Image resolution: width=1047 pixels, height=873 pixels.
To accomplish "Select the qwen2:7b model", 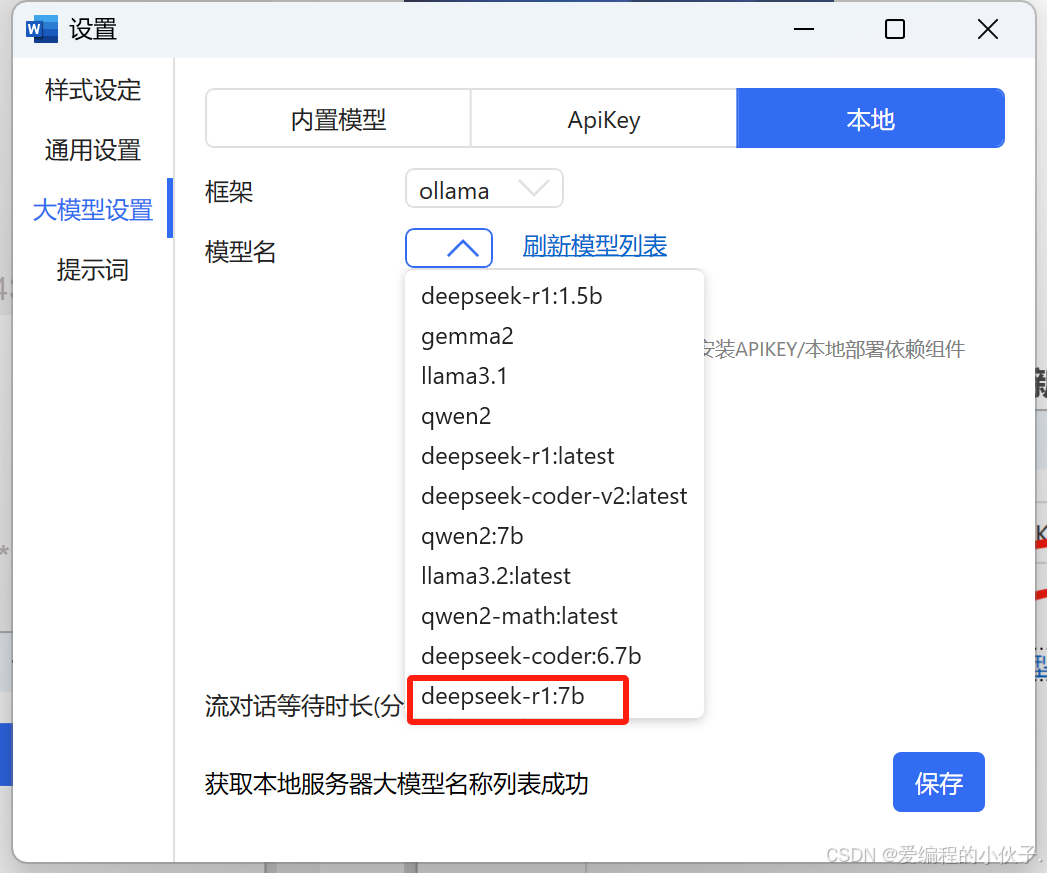I will [x=472, y=536].
